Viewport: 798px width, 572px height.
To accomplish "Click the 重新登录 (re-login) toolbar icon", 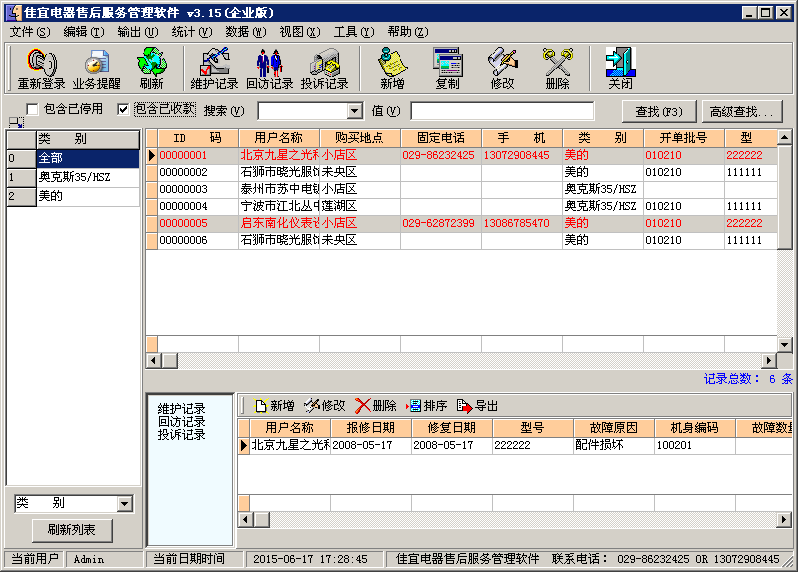I will (x=41, y=69).
